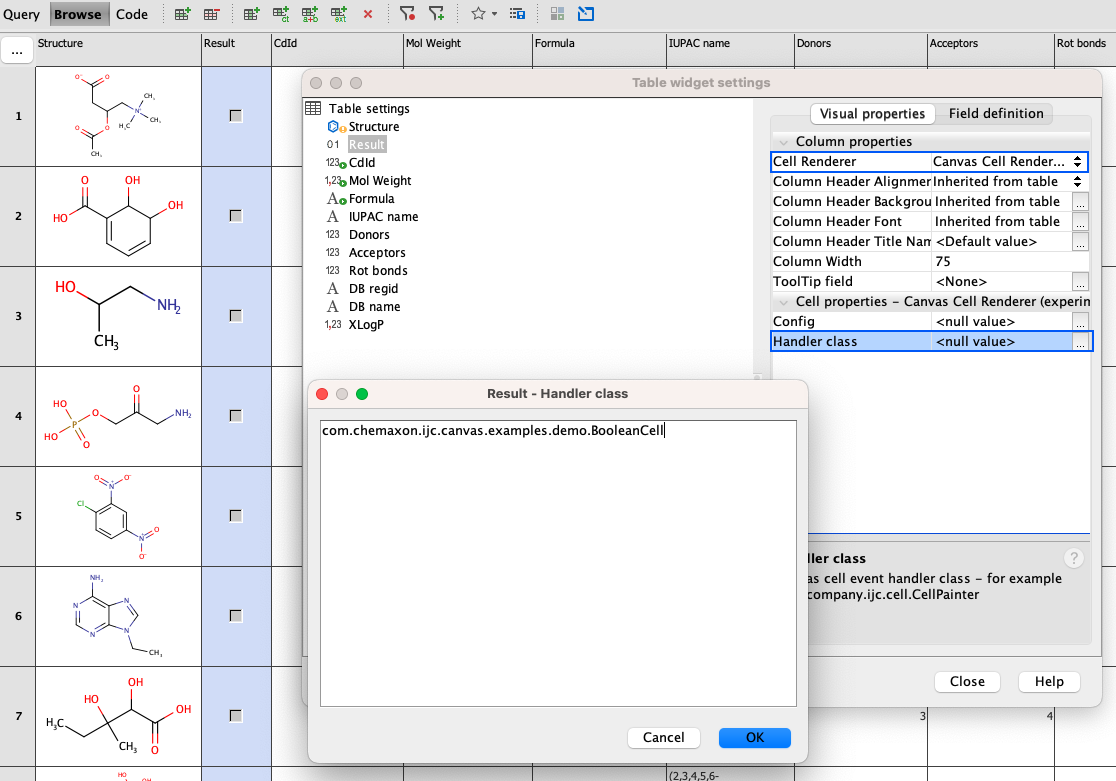Toggle the Result checkbox in row 4
This screenshot has height=781, width=1116.
235,415
